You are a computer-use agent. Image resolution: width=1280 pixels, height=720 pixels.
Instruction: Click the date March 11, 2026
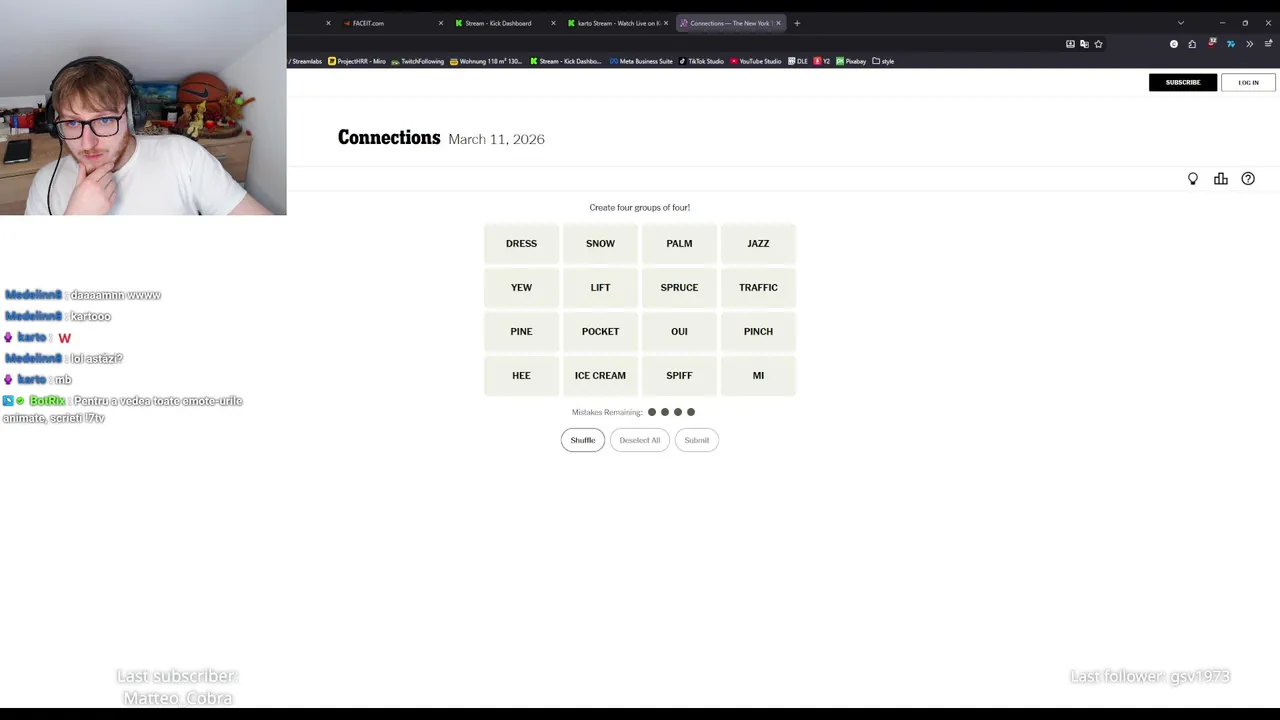(496, 139)
